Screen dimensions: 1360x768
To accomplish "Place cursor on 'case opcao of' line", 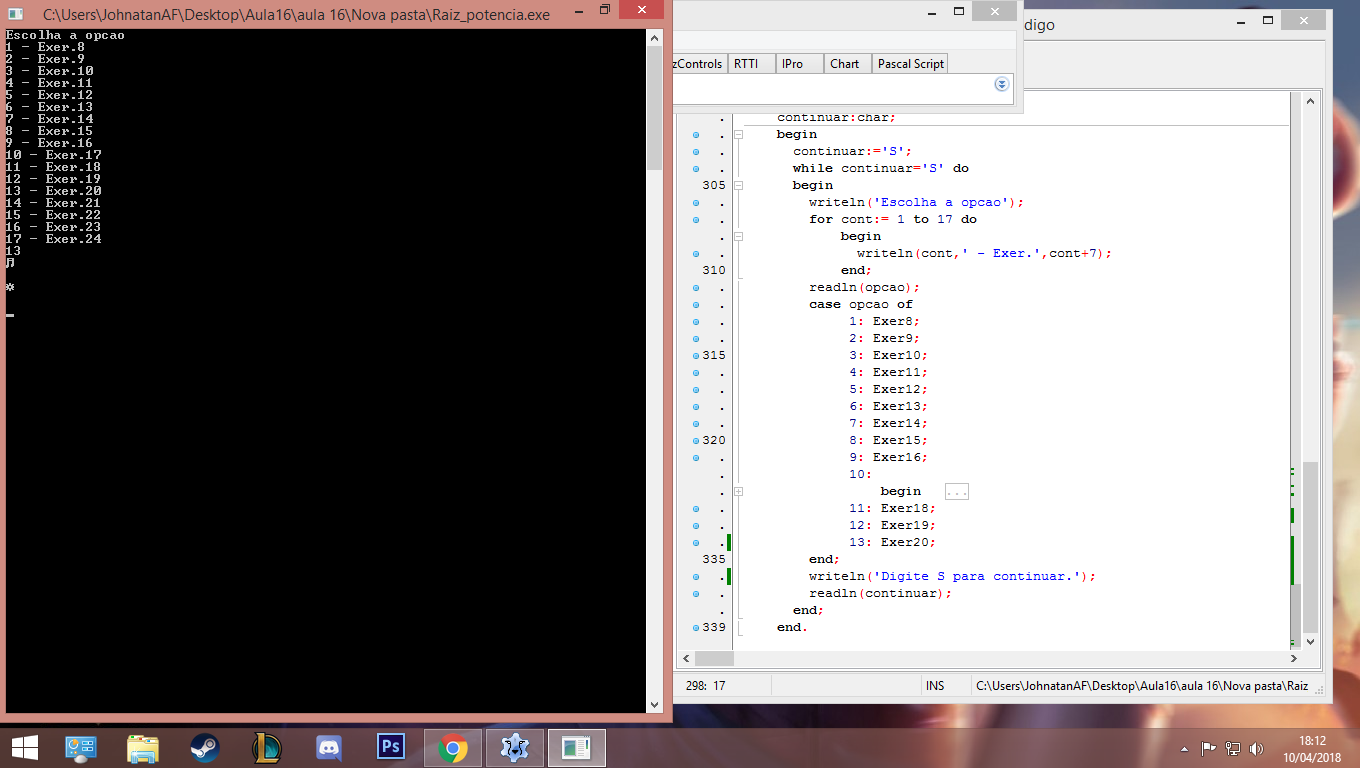I will click(x=861, y=304).
